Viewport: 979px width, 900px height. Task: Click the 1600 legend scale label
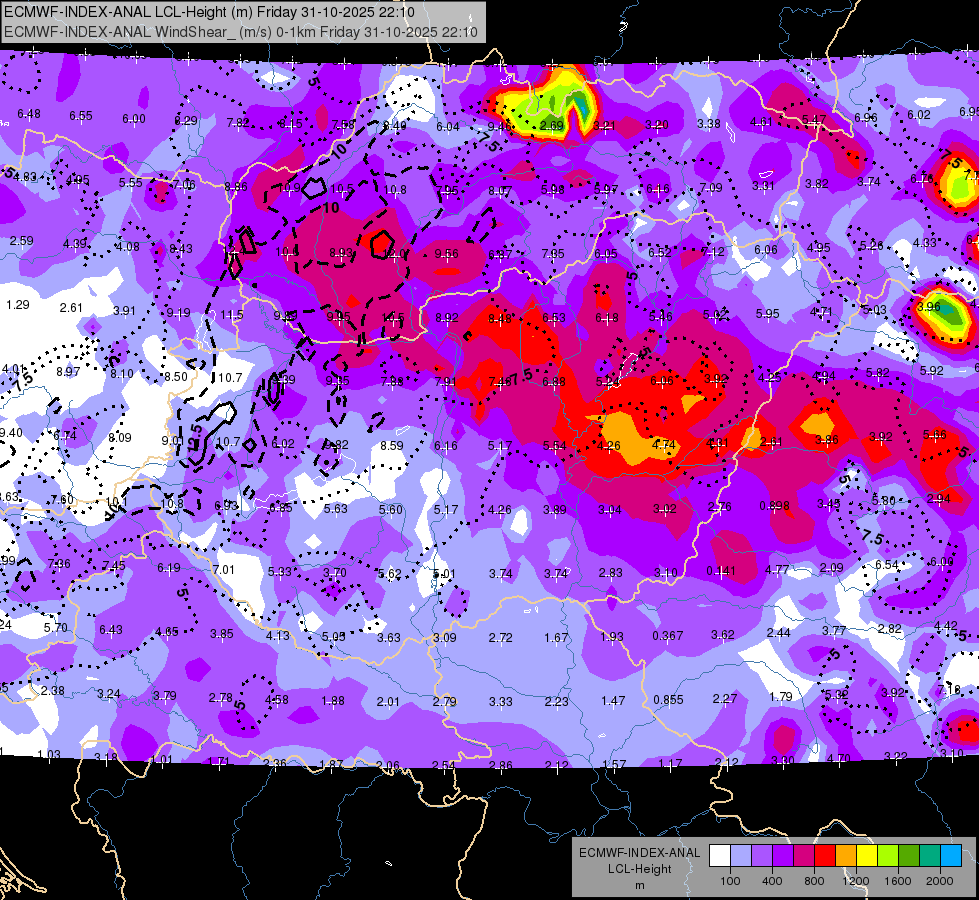(x=898, y=881)
